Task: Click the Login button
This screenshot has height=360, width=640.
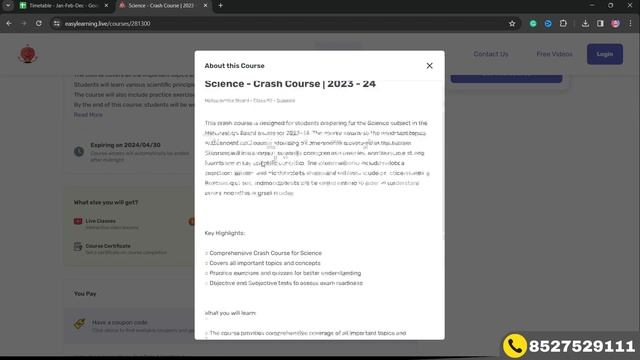Action: tap(604, 54)
